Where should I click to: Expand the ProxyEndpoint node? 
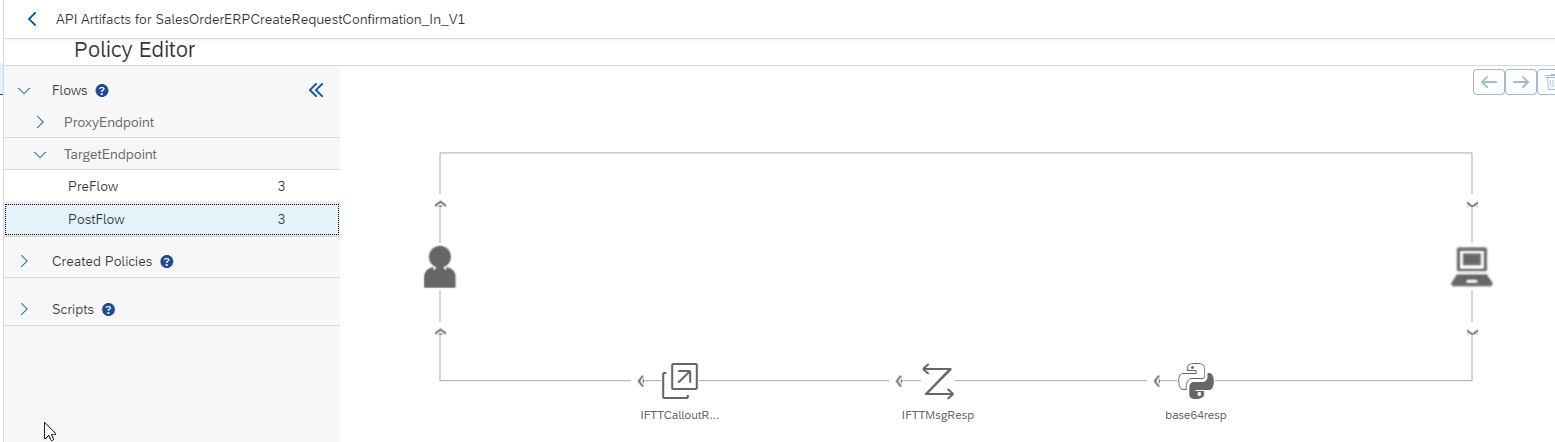click(40, 122)
